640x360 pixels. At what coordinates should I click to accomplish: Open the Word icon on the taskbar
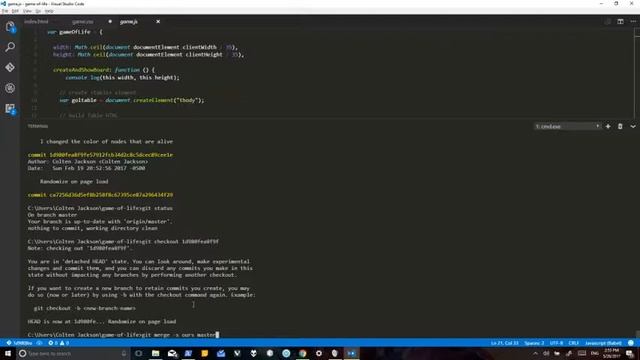pos(188,353)
